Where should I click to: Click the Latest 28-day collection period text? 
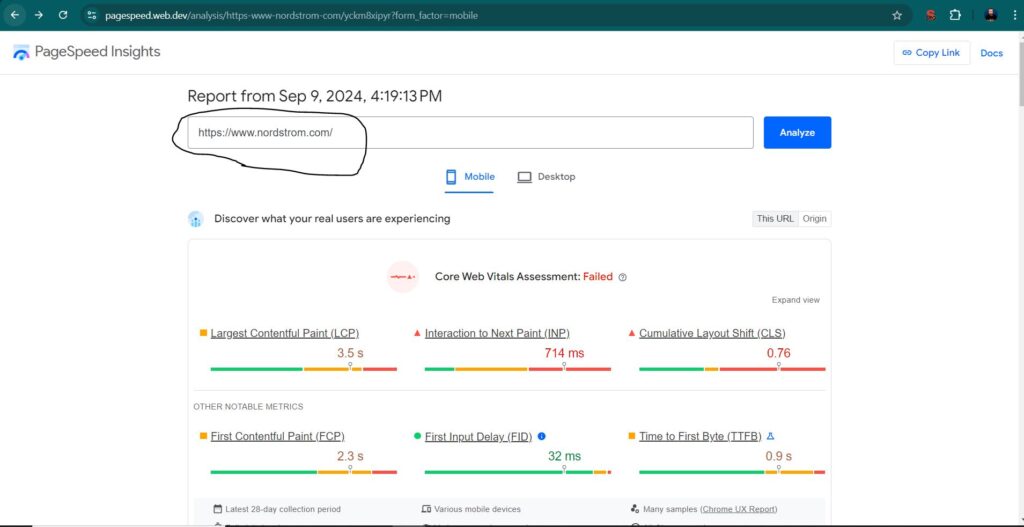click(x=283, y=509)
